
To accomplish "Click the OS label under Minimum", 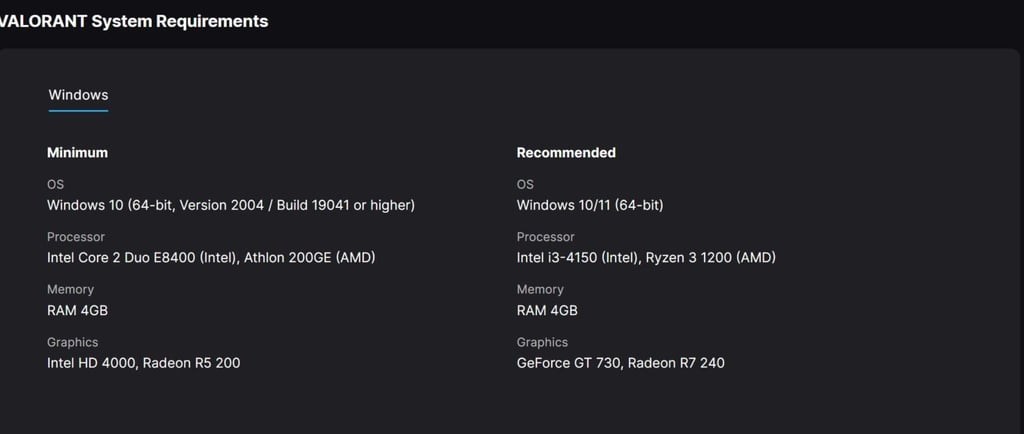I will coord(56,185).
